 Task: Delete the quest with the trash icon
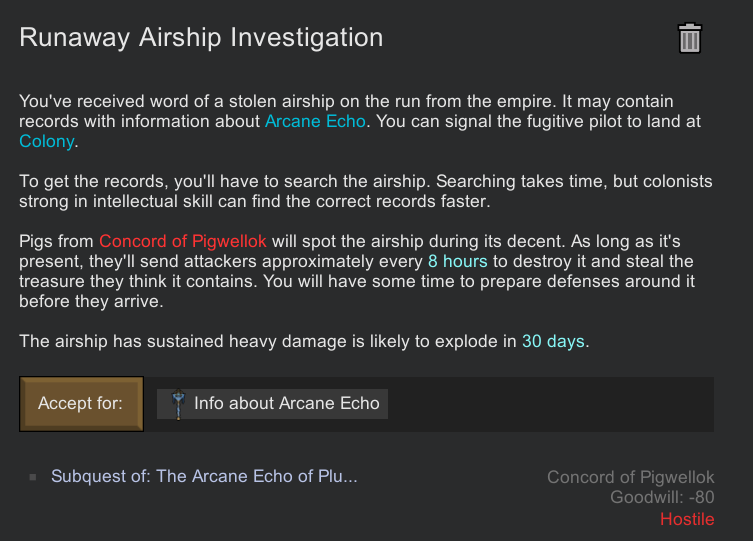pyautogui.click(x=690, y=38)
